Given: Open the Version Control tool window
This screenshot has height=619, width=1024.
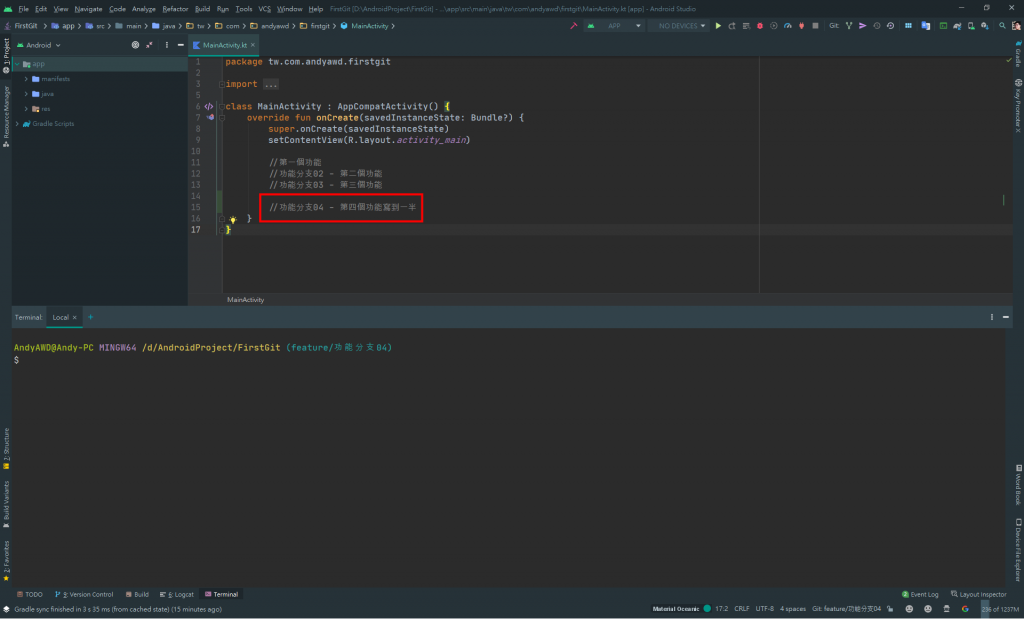Looking at the screenshot, I should tap(84, 595).
